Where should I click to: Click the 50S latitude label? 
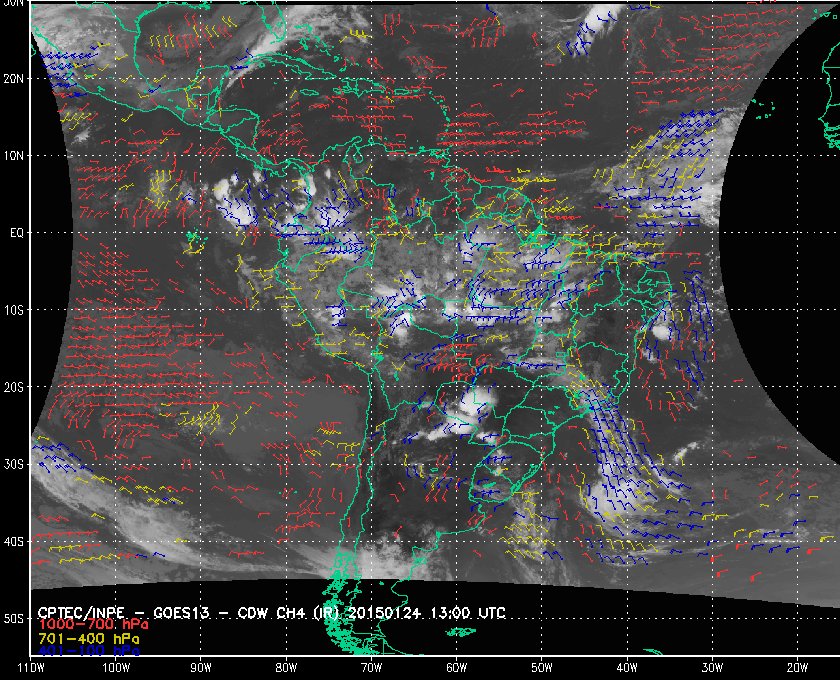[13, 618]
